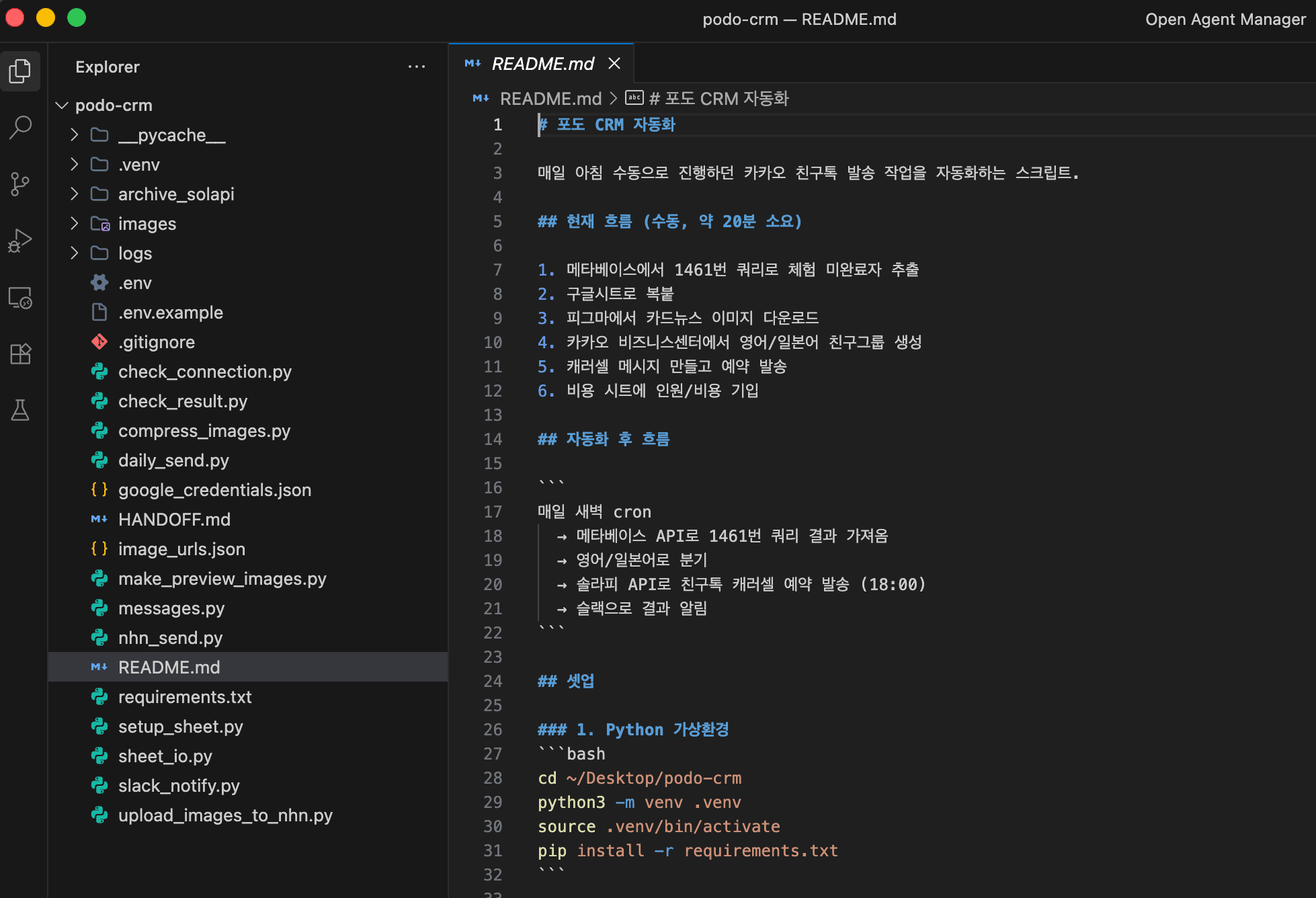
Task: Open the Remote Explorer view icon
Action: point(20,297)
